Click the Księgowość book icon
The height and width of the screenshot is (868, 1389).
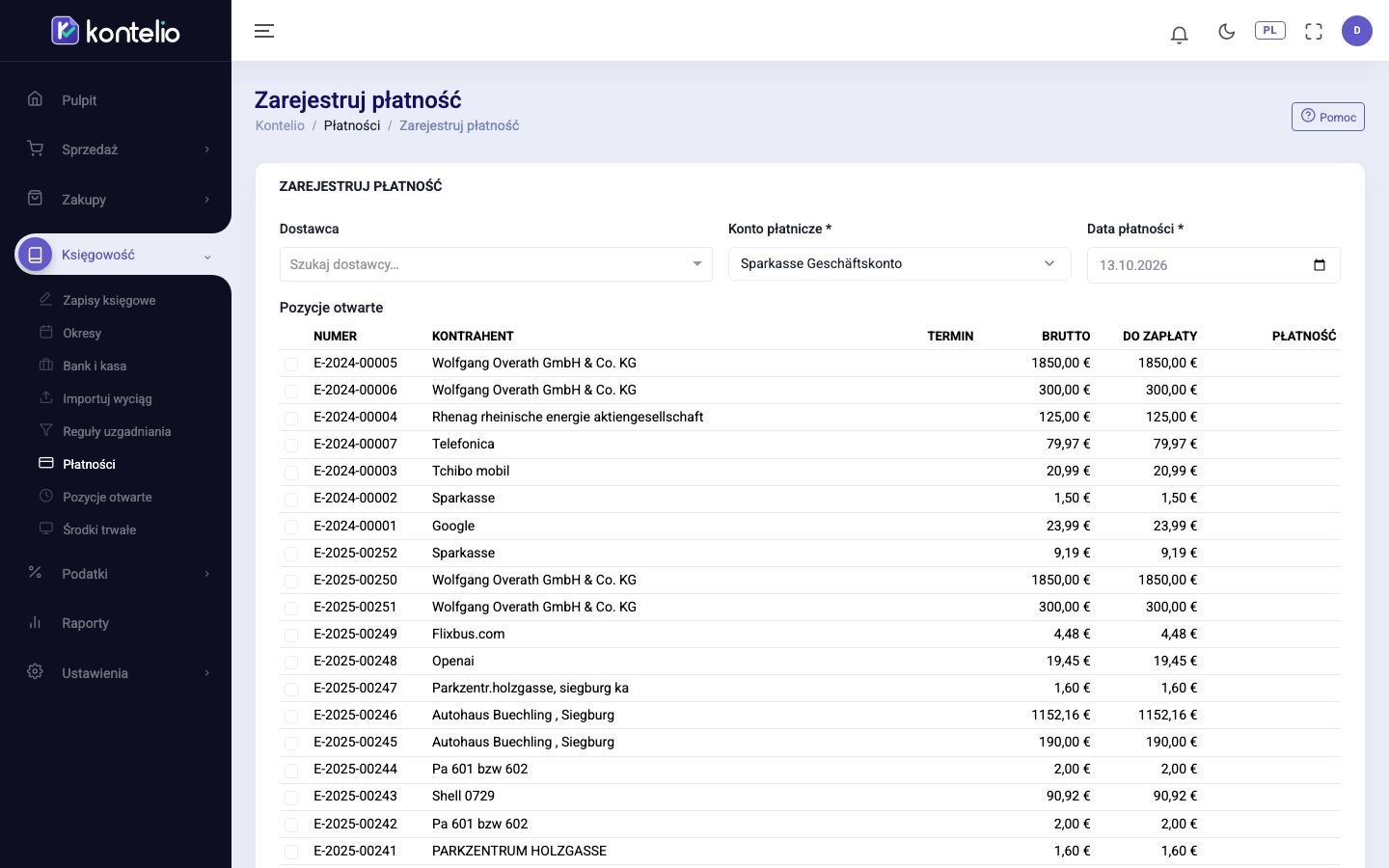click(35, 255)
